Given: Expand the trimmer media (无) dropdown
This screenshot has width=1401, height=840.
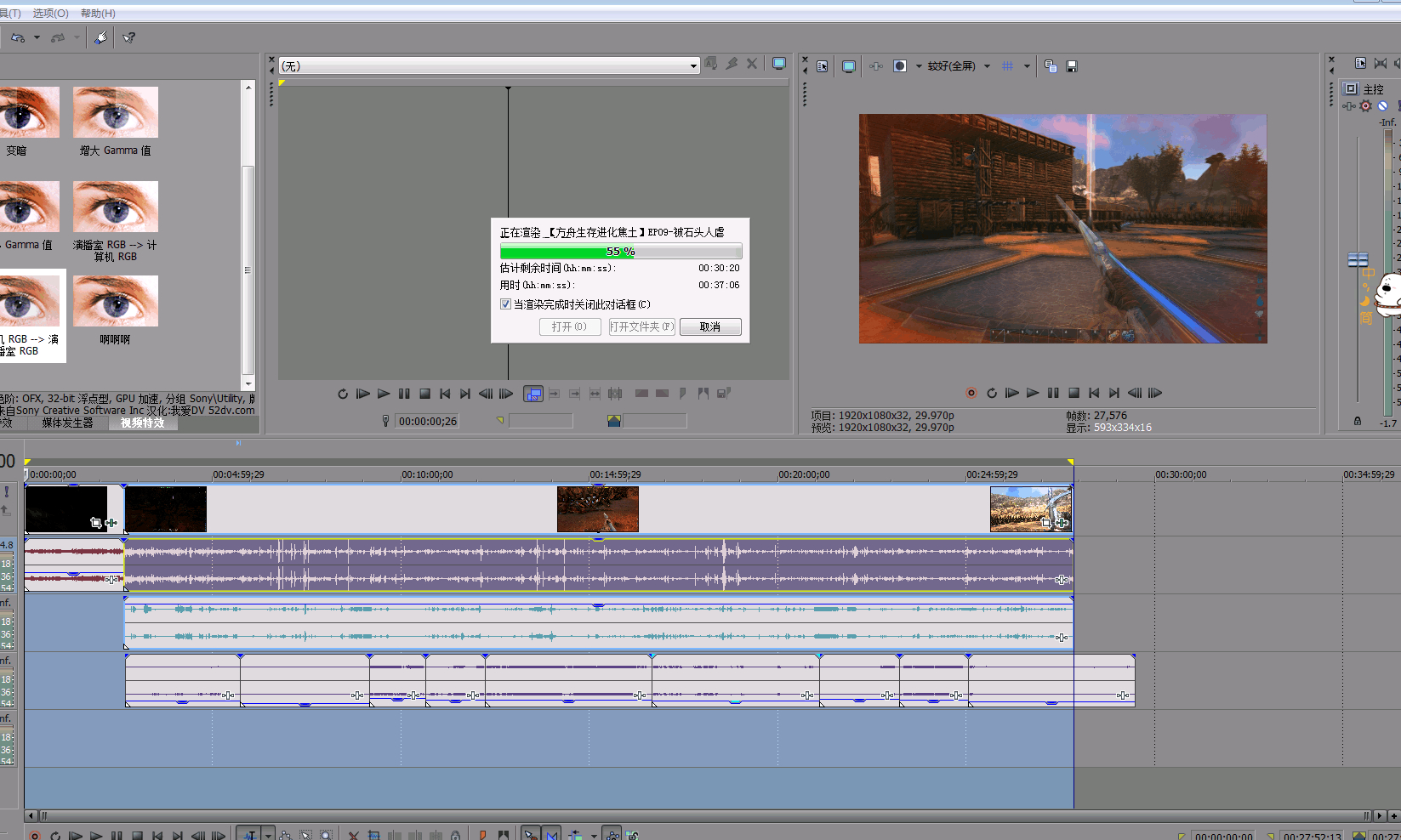Looking at the screenshot, I should (x=694, y=66).
